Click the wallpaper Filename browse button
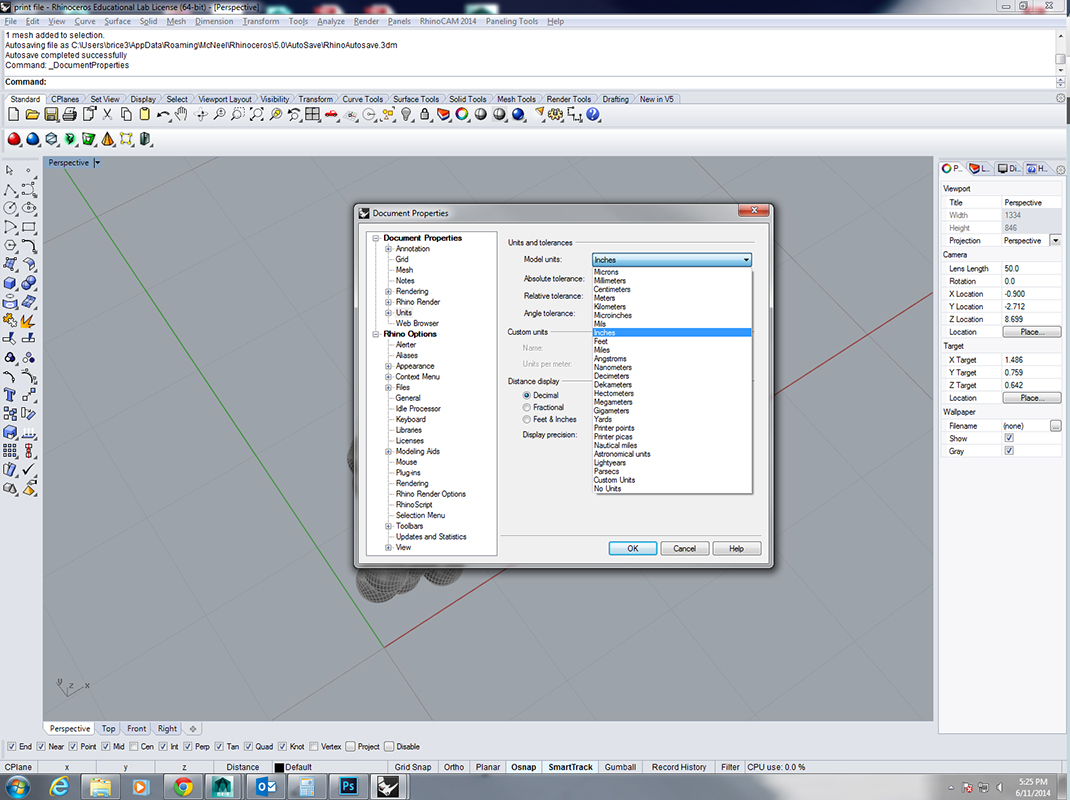 (x=1056, y=426)
